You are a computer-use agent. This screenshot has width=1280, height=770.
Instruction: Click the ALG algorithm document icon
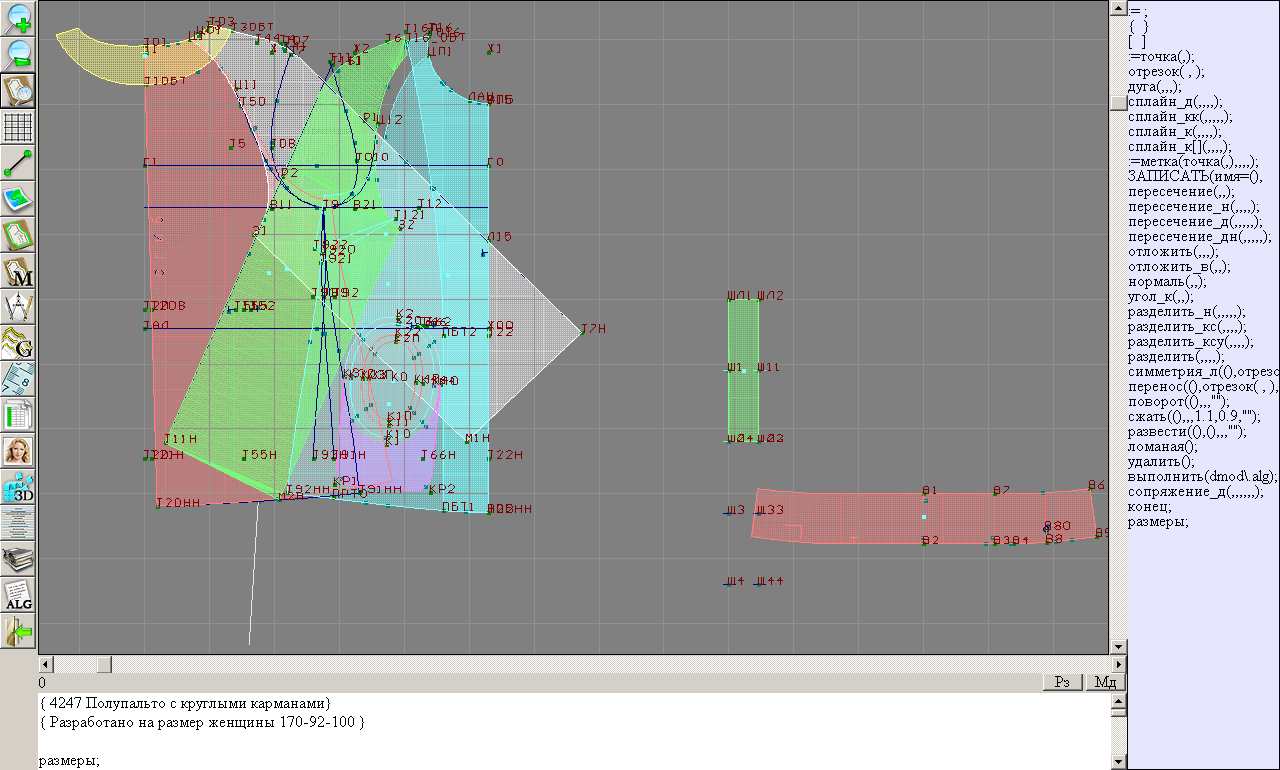19,595
